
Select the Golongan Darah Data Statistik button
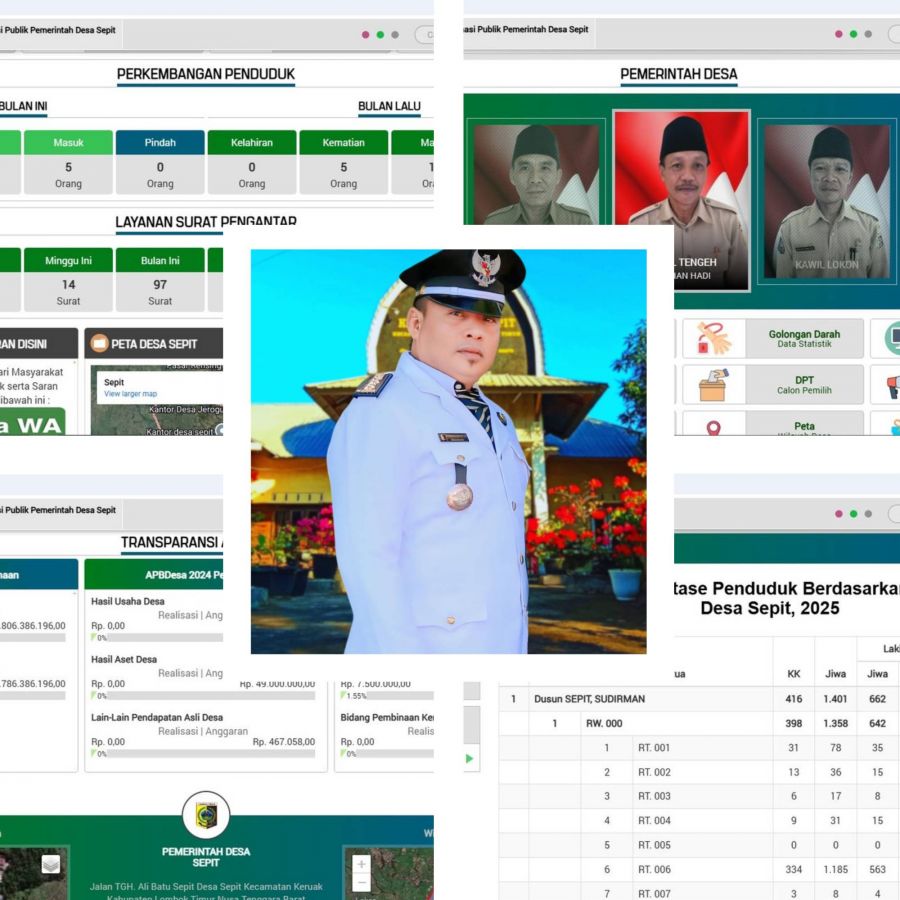(804, 338)
